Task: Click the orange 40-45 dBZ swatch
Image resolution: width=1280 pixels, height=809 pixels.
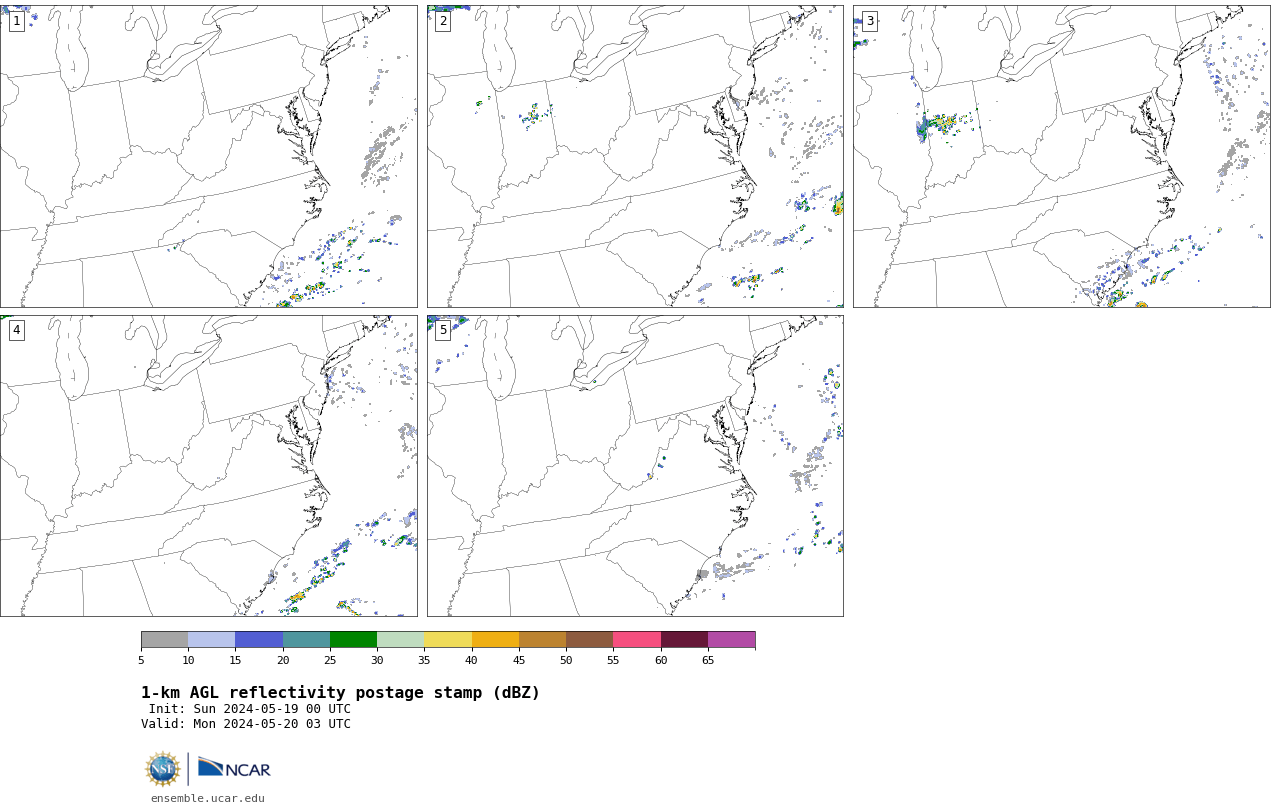Action: coord(495,640)
